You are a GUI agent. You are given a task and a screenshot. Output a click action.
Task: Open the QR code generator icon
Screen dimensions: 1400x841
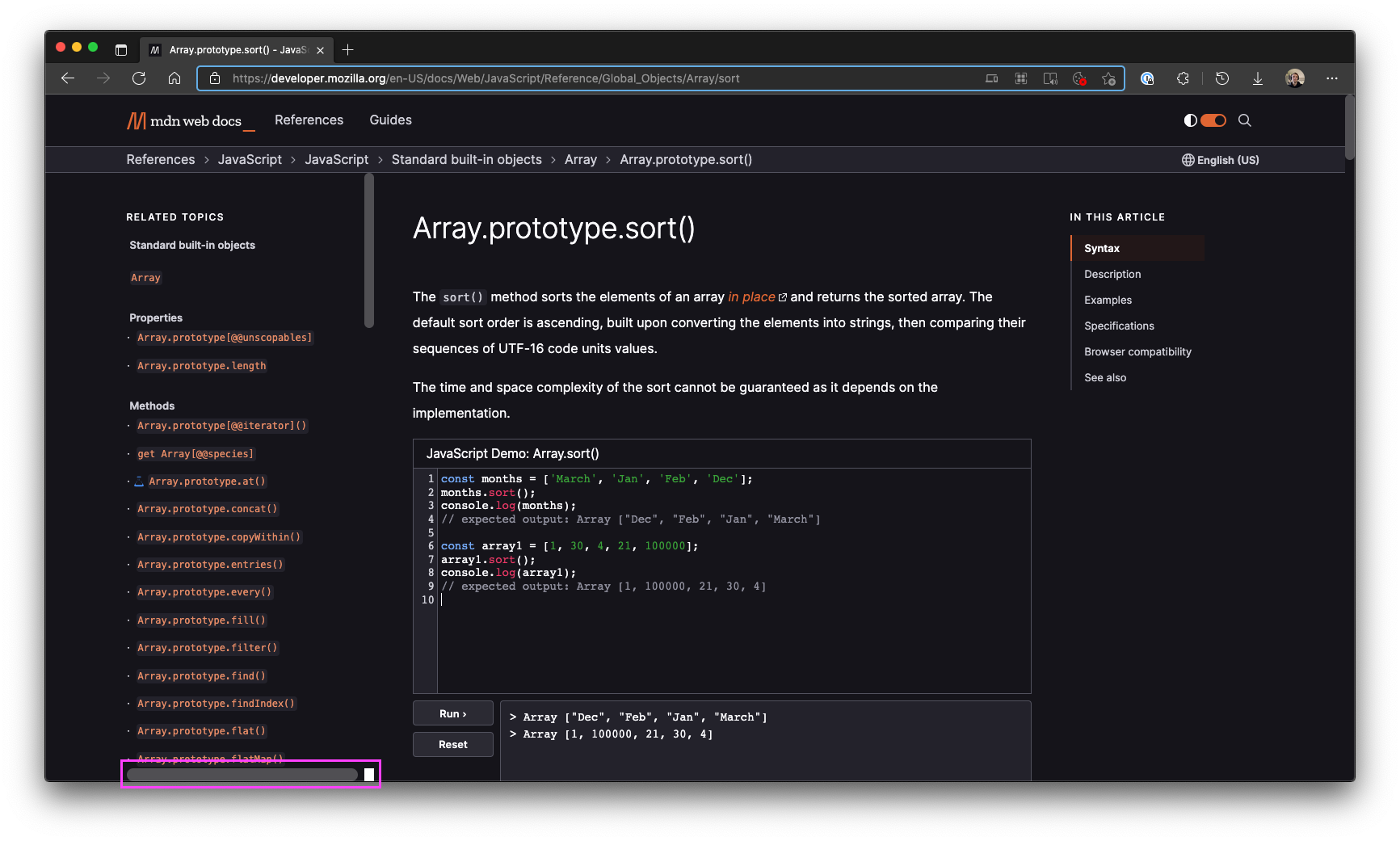pos(1021,78)
